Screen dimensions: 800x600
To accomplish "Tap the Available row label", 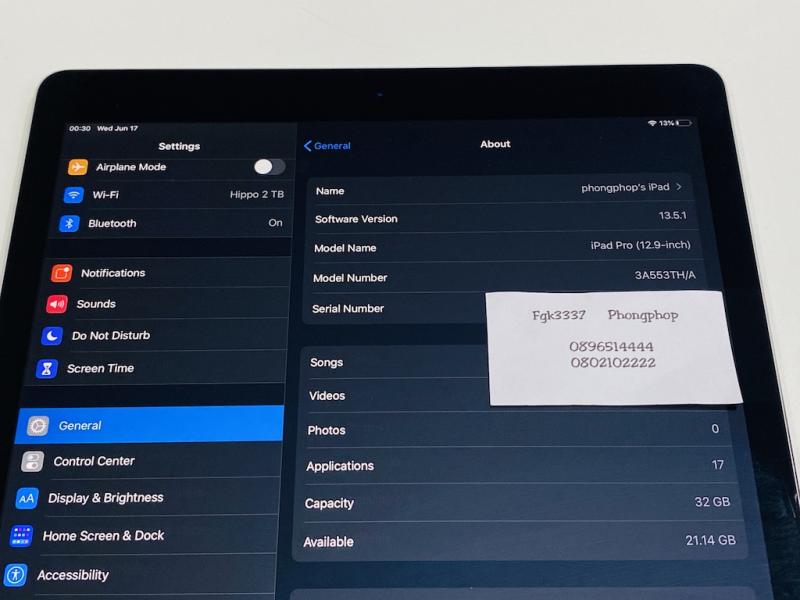I will (328, 542).
